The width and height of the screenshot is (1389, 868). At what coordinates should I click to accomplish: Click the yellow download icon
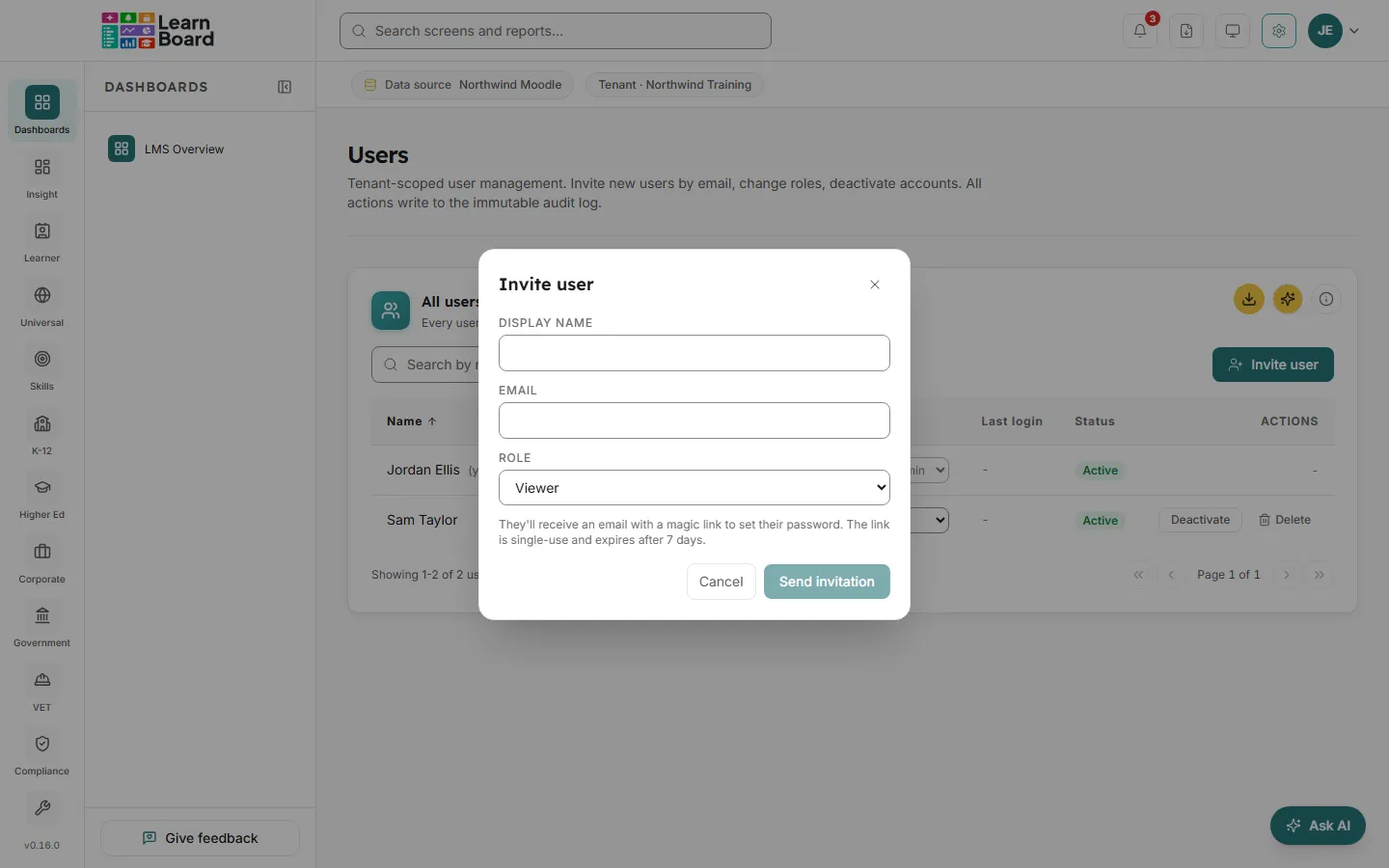1249,299
